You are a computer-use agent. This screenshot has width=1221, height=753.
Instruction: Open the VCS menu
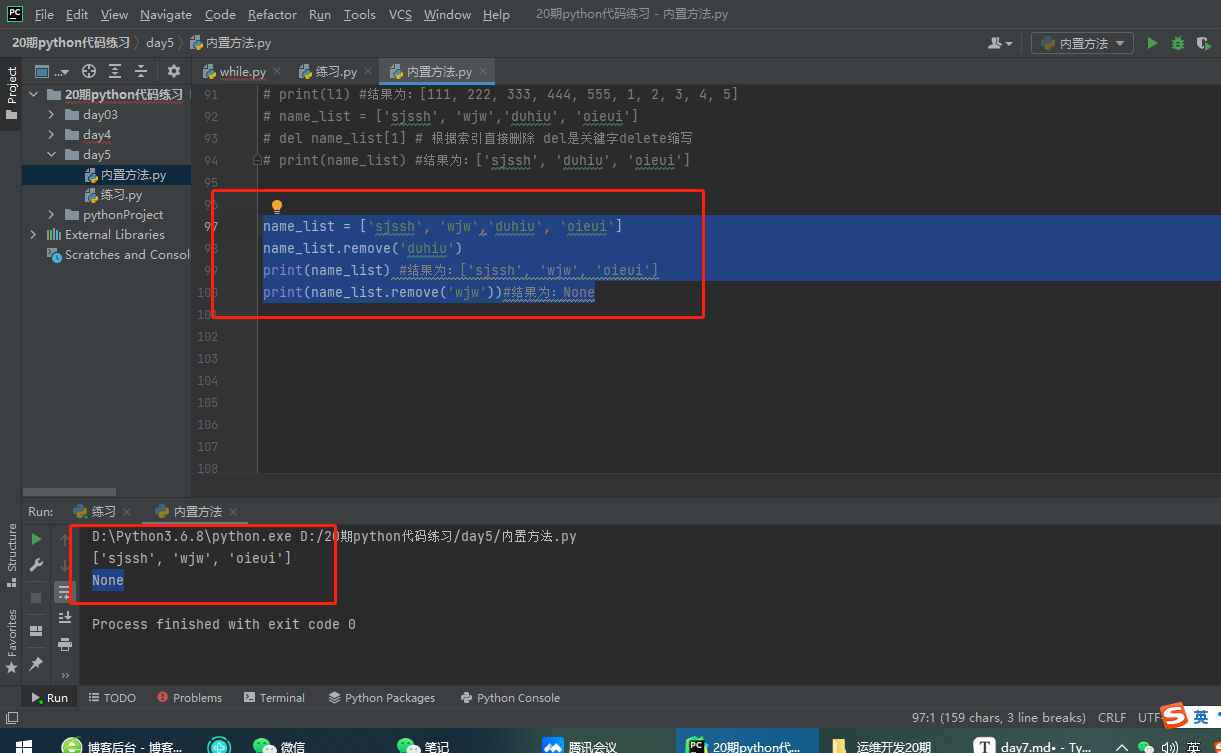click(x=400, y=14)
